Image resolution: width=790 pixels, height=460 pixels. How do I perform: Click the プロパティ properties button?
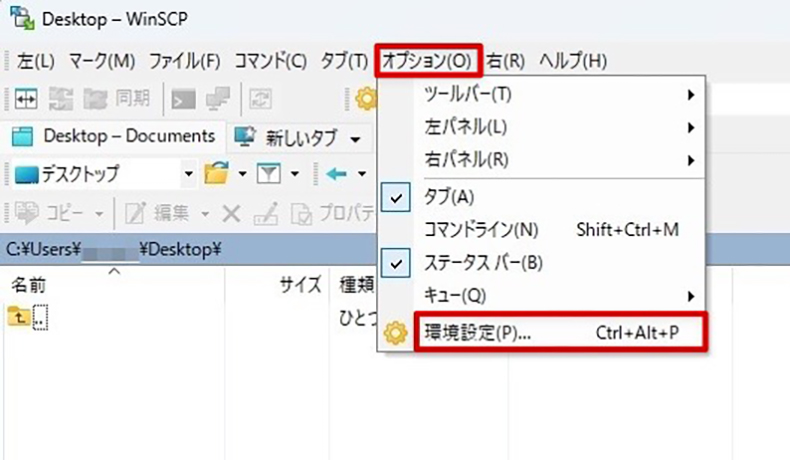[333, 214]
